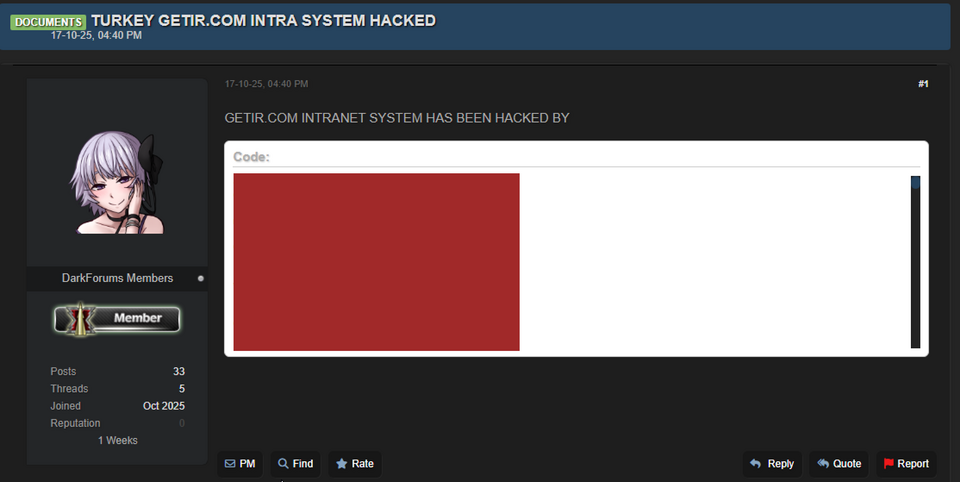Image resolution: width=960 pixels, height=482 pixels.
Task: Click the PM envelope button
Action: 240,464
